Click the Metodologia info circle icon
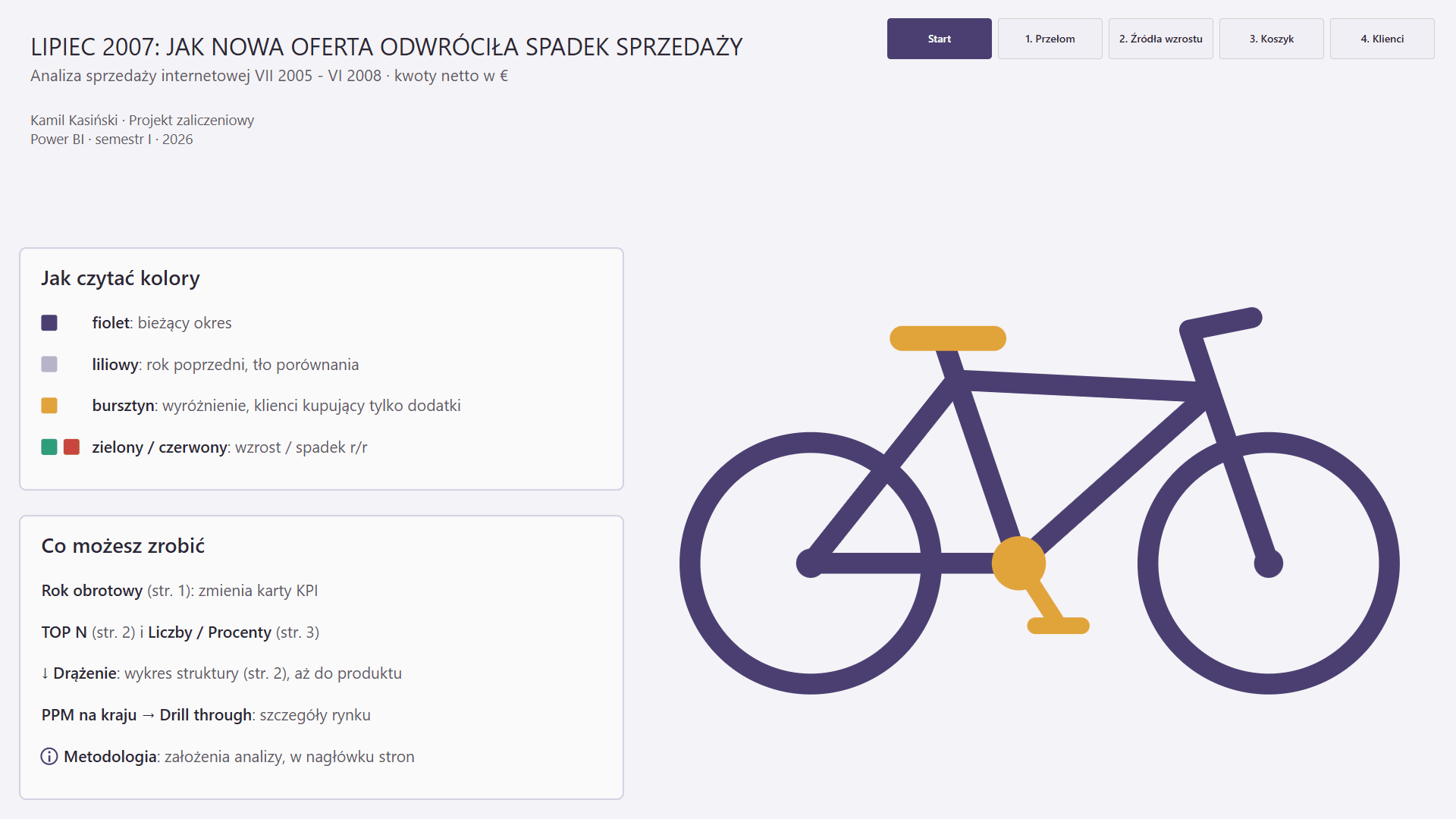1456x819 pixels. pyautogui.click(x=49, y=757)
